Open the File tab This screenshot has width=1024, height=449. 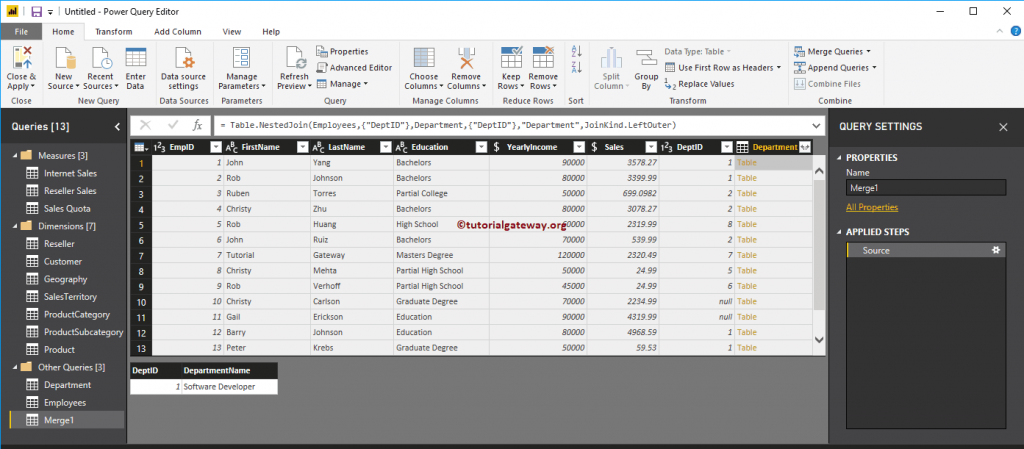21,31
